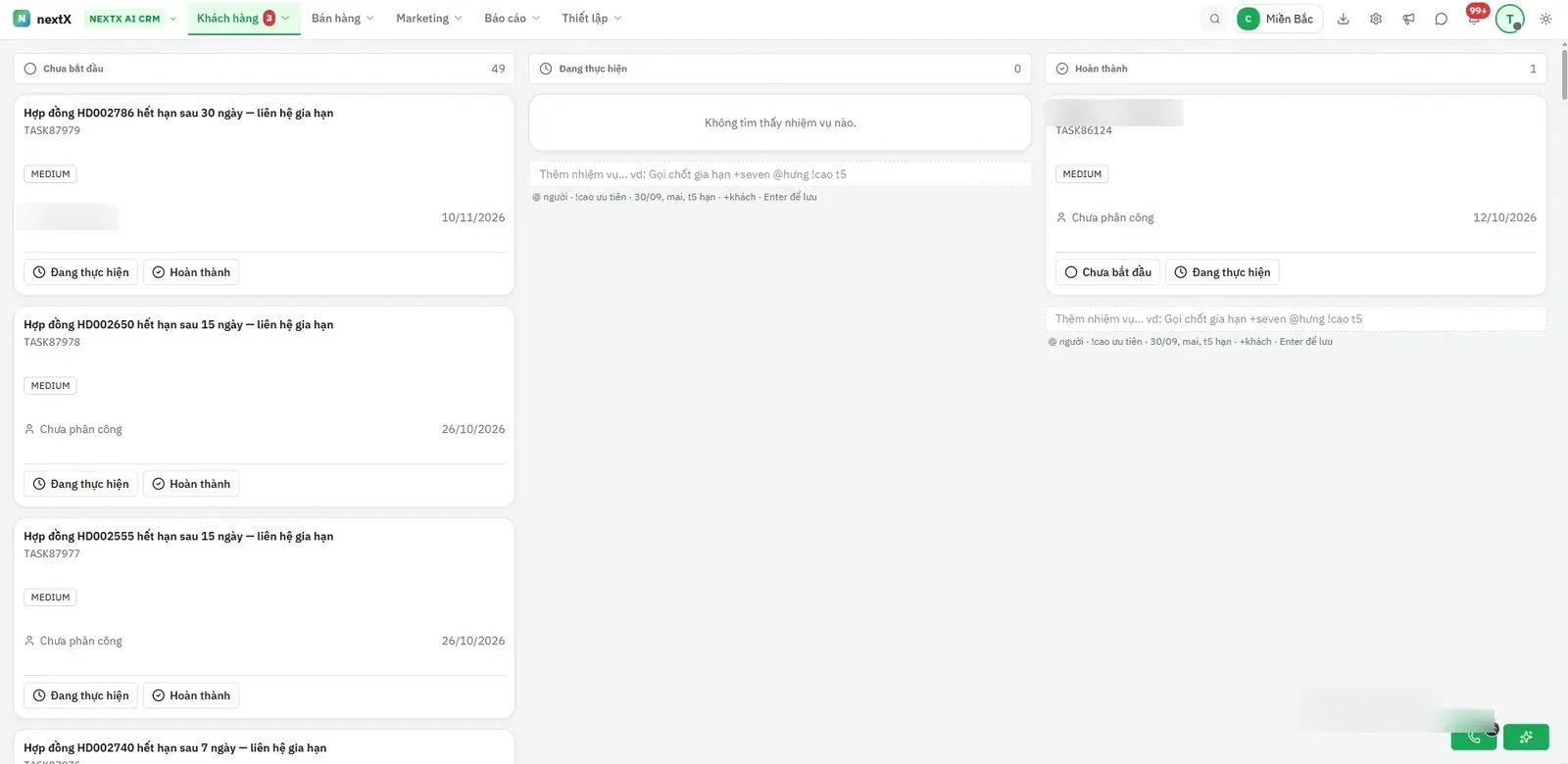Click the green phone call button
This screenshot has height=764, width=1568.
coord(1474,737)
